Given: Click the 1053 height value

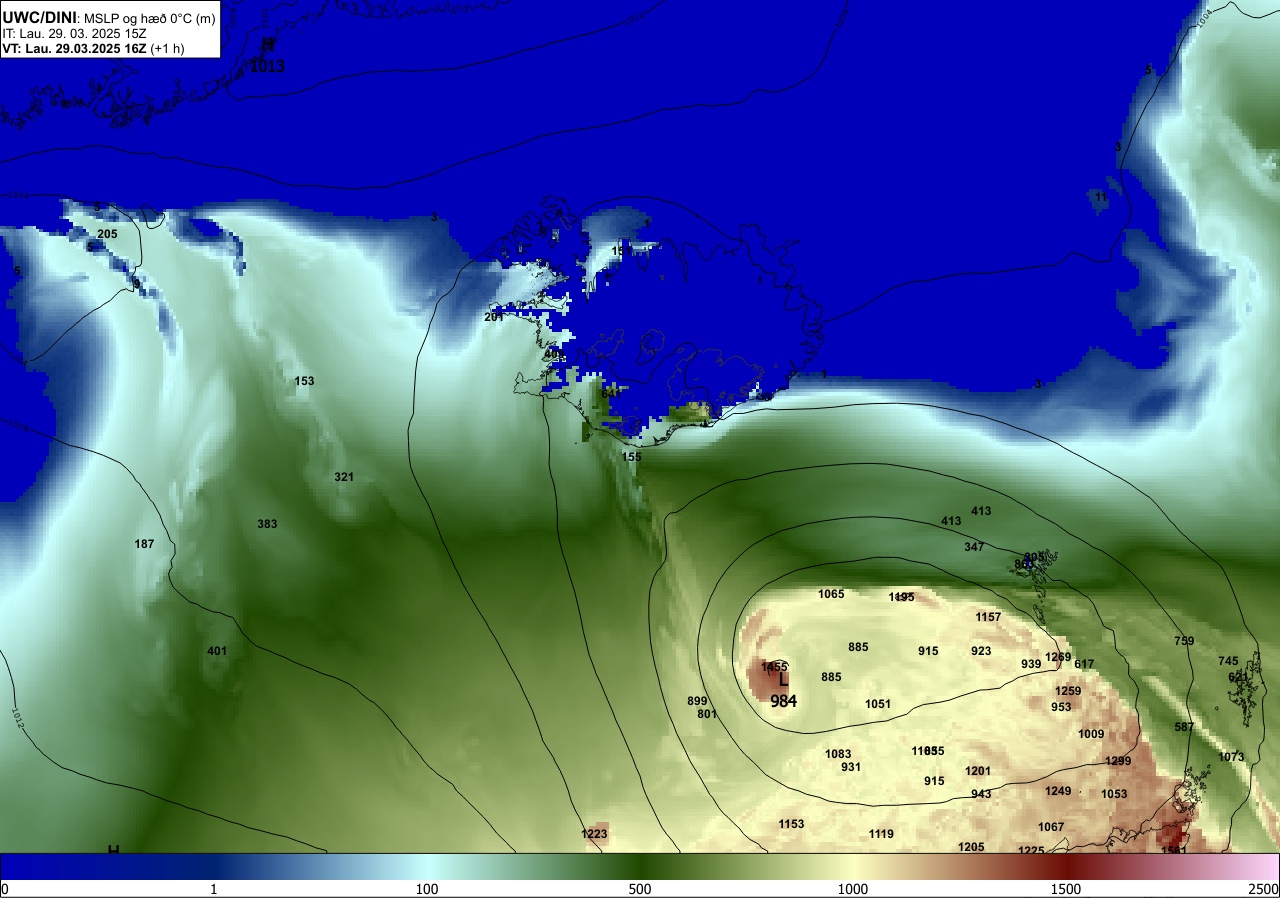Looking at the screenshot, I should point(1114,794).
